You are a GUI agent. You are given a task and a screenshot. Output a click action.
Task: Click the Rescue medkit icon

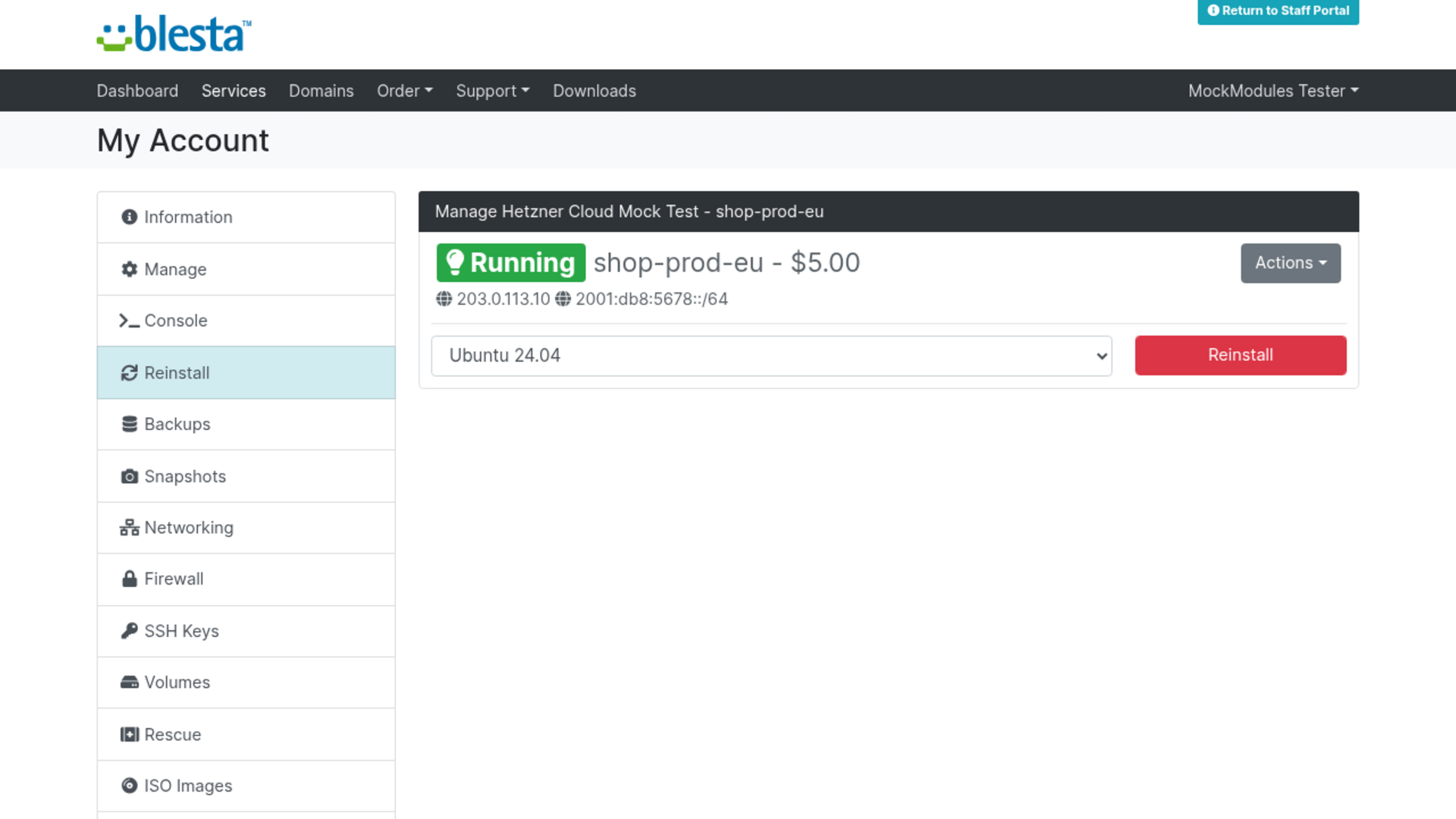point(130,734)
